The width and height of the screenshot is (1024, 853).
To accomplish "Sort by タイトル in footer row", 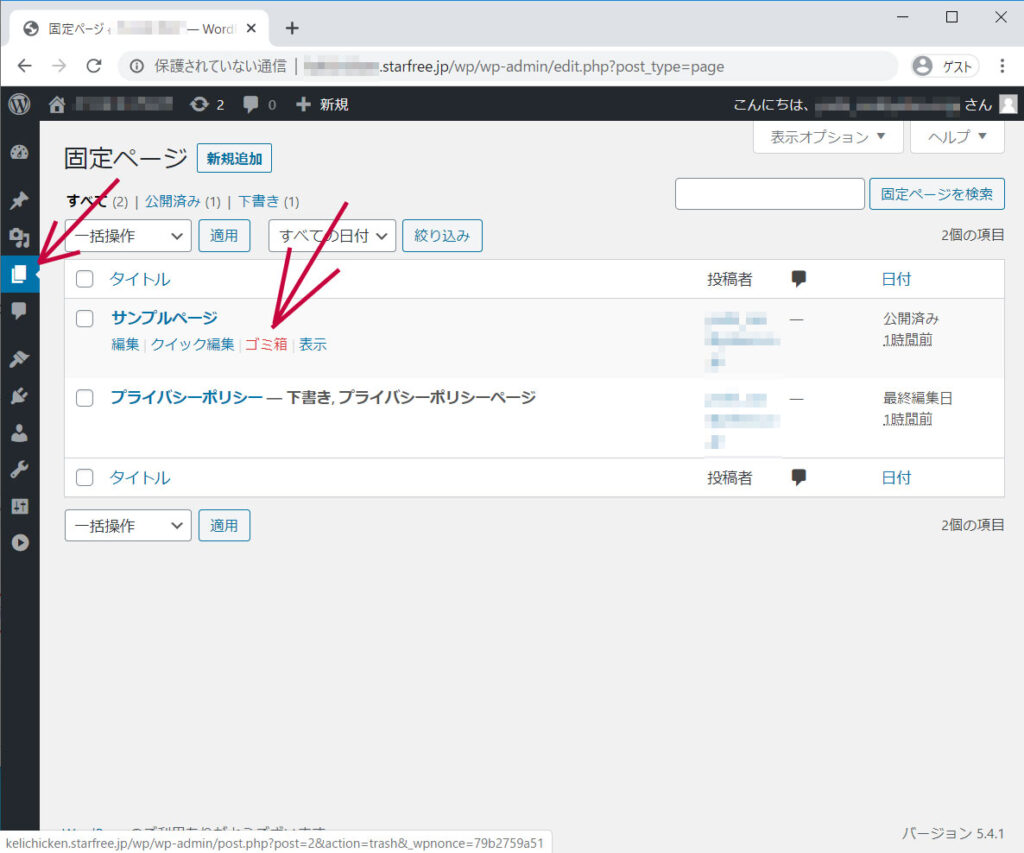I will click(x=140, y=478).
